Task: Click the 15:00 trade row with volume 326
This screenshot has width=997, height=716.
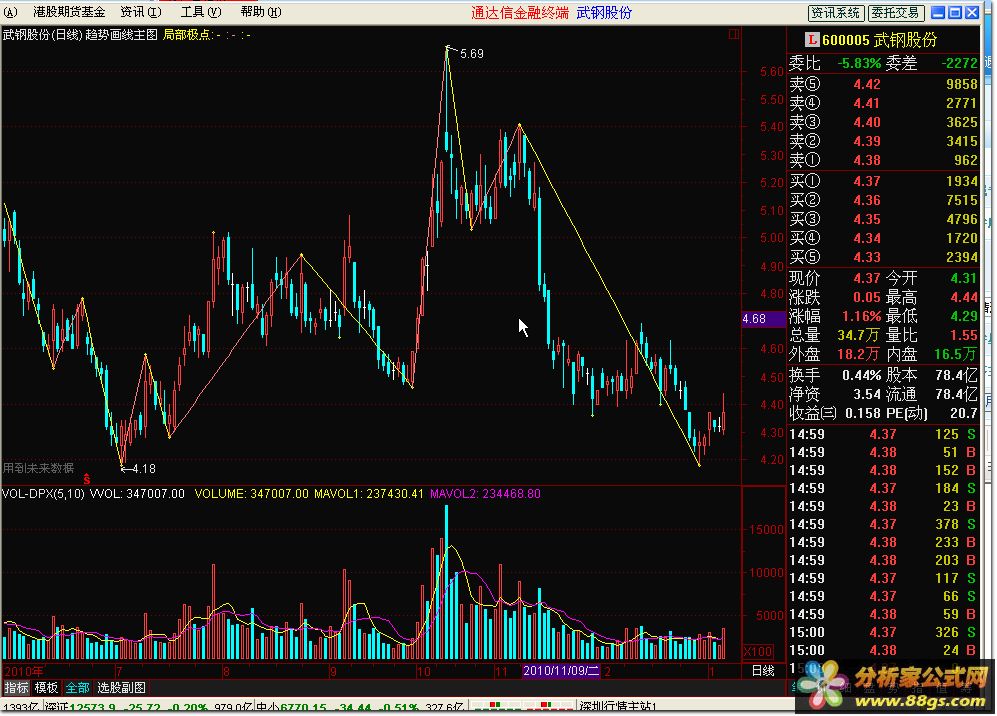Action: tap(883, 632)
